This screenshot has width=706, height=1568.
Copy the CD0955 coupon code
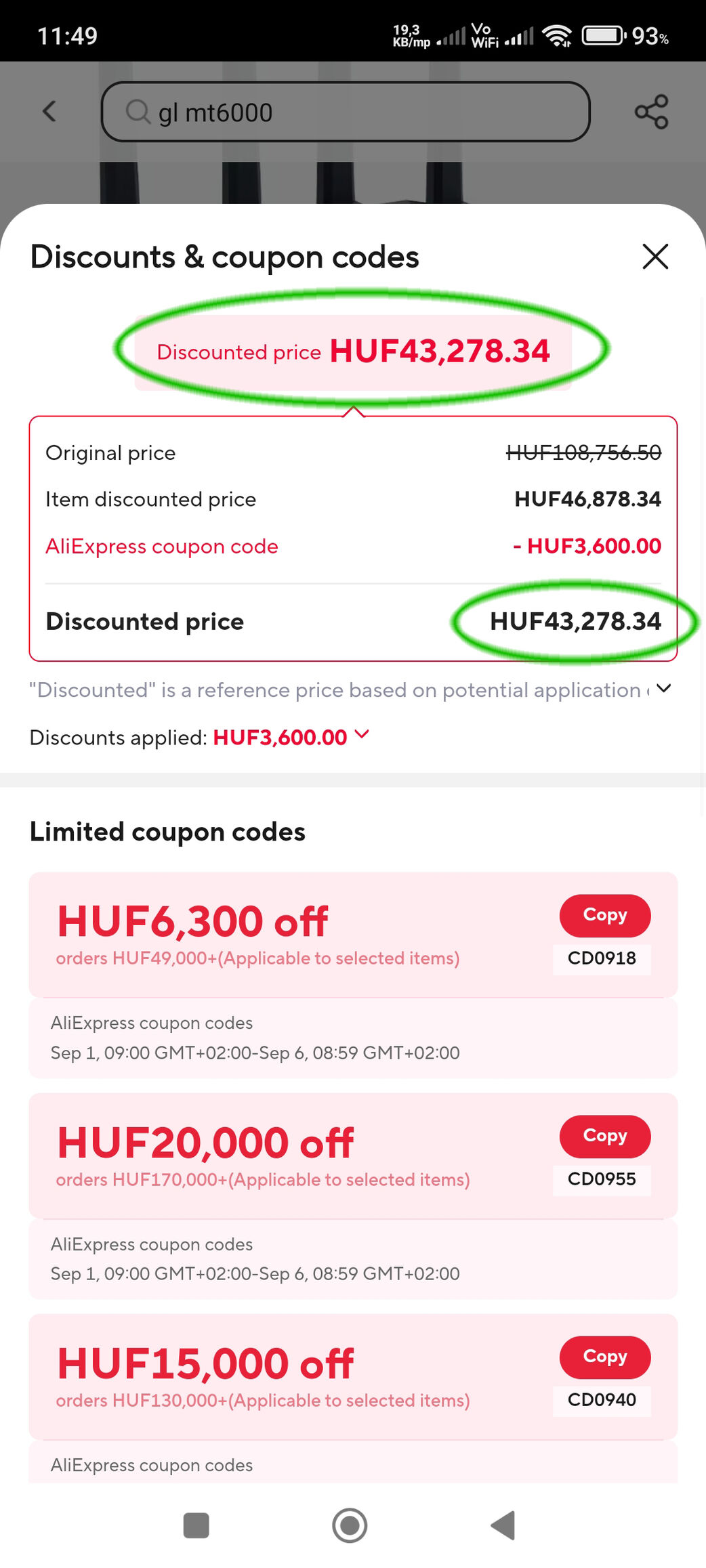(x=605, y=1136)
